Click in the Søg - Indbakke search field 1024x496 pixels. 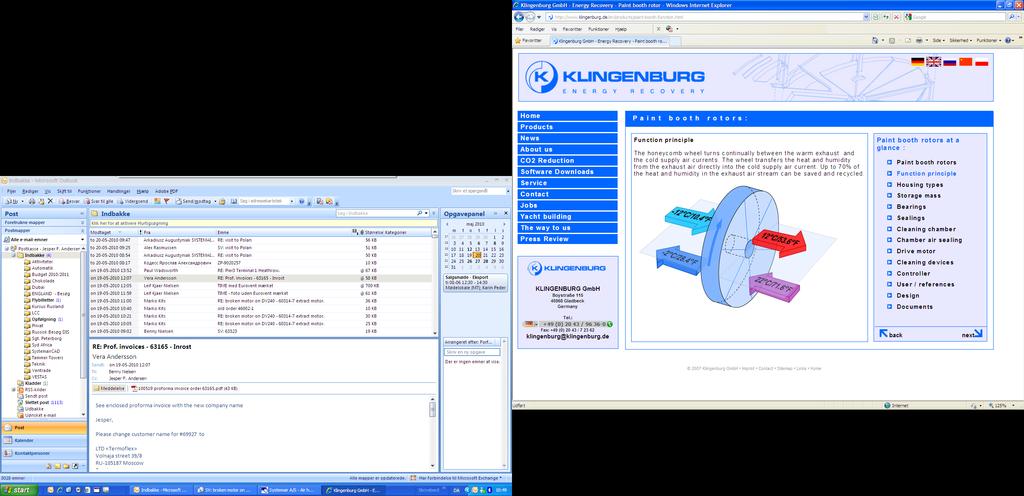[x=376, y=213]
